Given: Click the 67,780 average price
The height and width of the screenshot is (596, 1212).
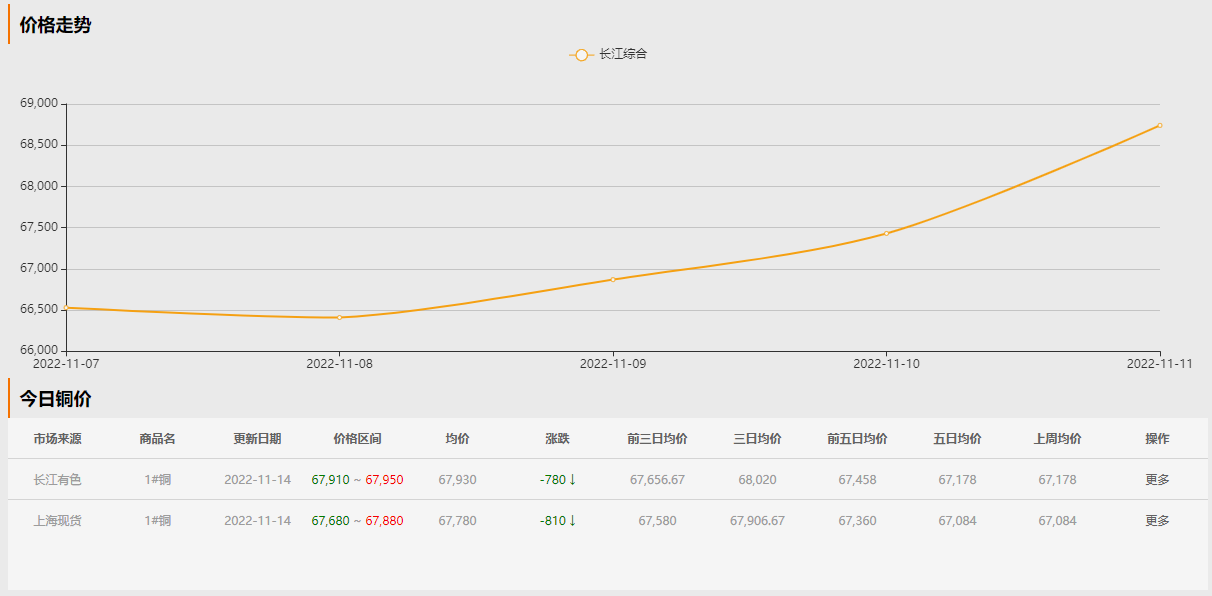Looking at the screenshot, I should click(x=457, y=521).
